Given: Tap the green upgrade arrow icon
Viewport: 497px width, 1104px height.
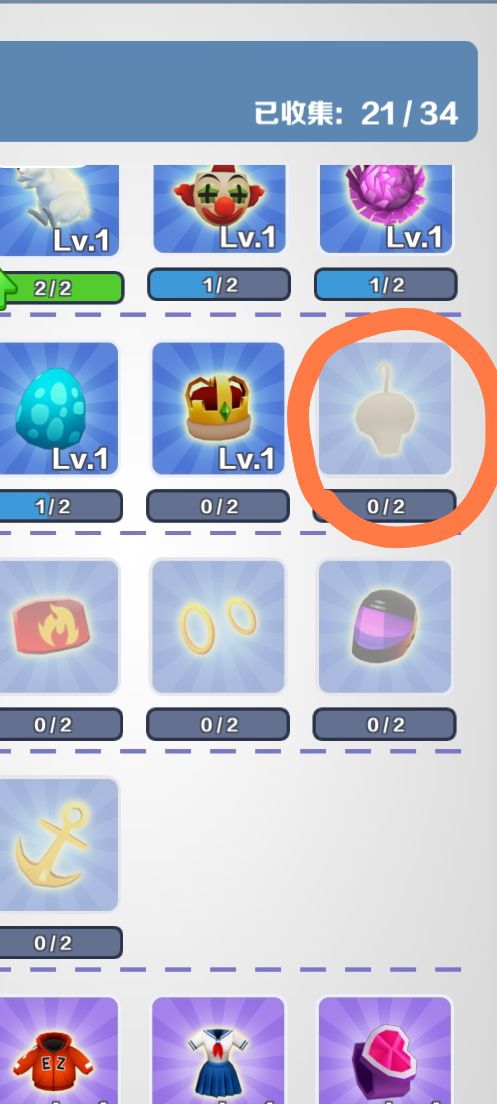Looking at the screenshot, I should [7, 289].
